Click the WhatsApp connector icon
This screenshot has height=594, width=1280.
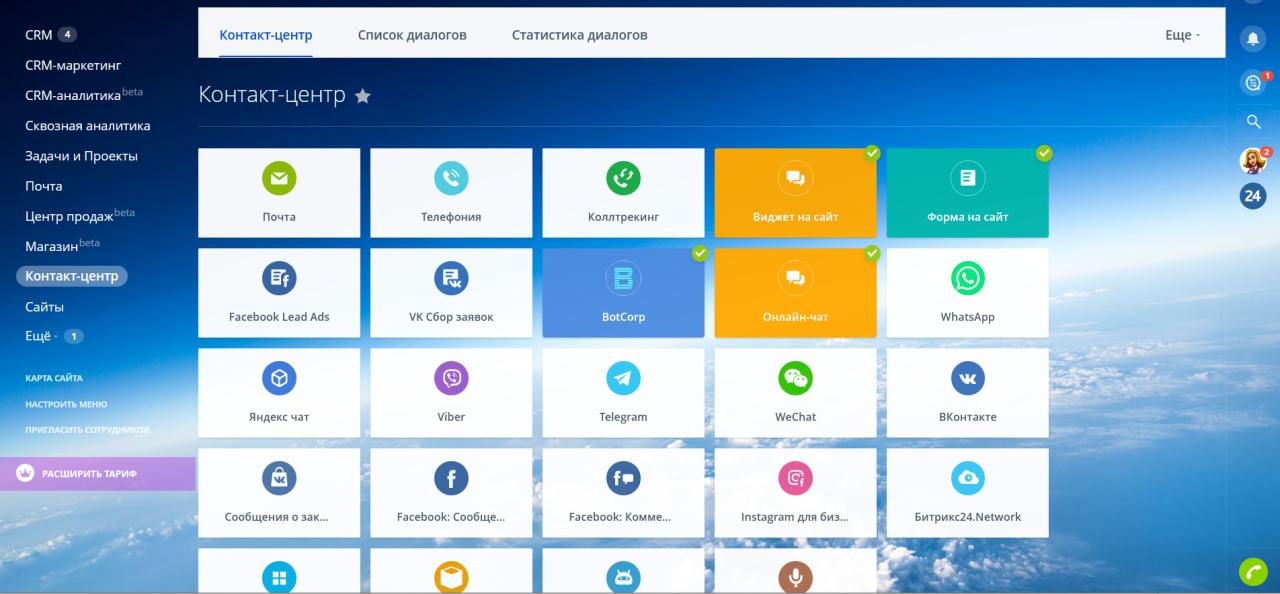(x=967, y=279)
